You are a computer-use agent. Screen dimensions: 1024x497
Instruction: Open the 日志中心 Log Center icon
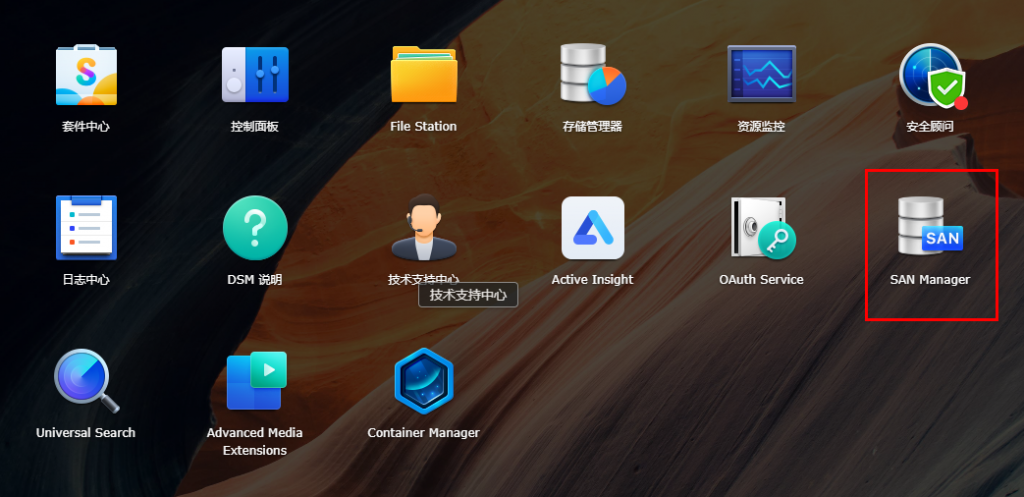tap(86, 227)
